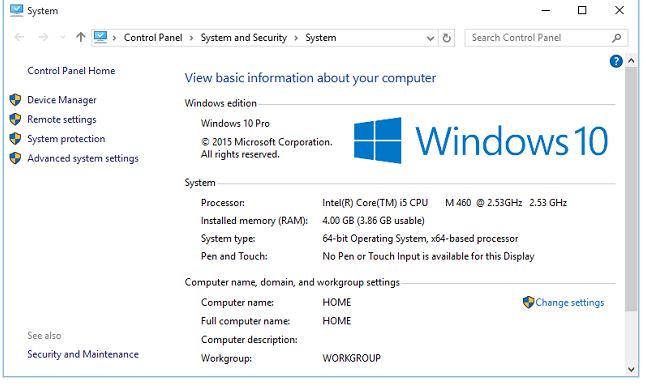This screenshot has height=386, width=646.
Task: Click the search magnifier icon
Action: (x=616, y=38)
